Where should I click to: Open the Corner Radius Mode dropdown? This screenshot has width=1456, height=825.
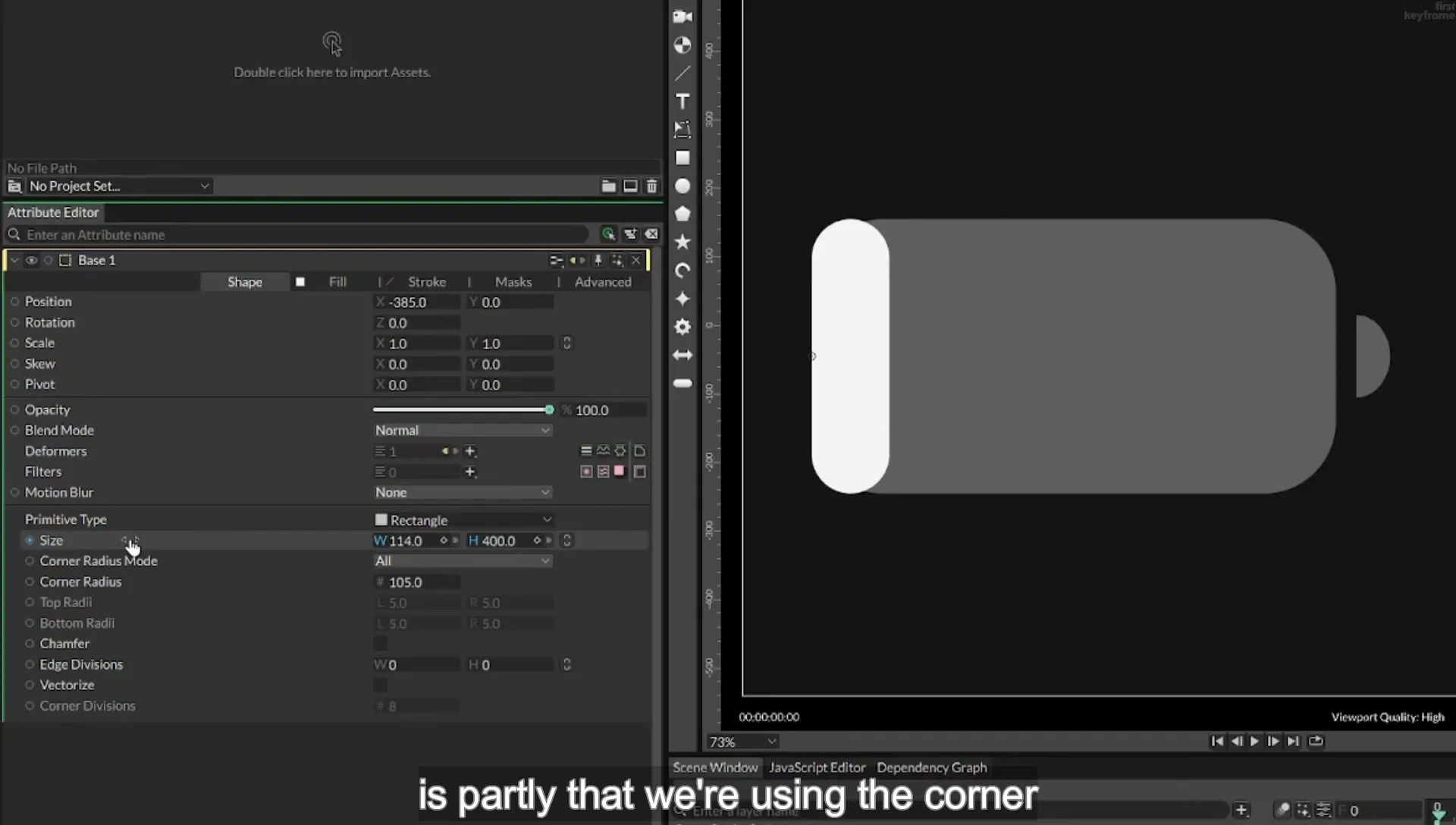point(463,561)
